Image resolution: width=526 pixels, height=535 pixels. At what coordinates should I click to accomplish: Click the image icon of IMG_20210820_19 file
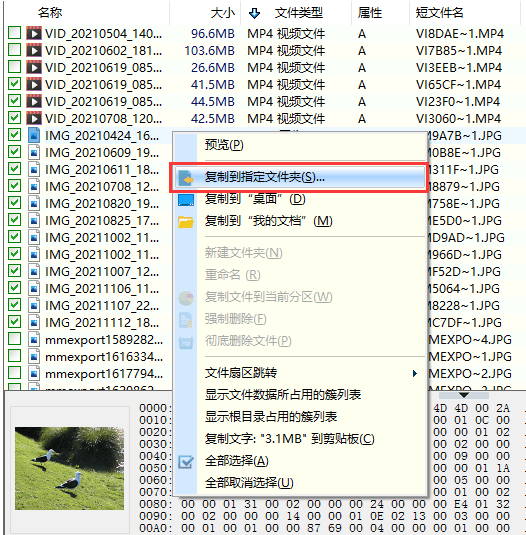(34, 203)
